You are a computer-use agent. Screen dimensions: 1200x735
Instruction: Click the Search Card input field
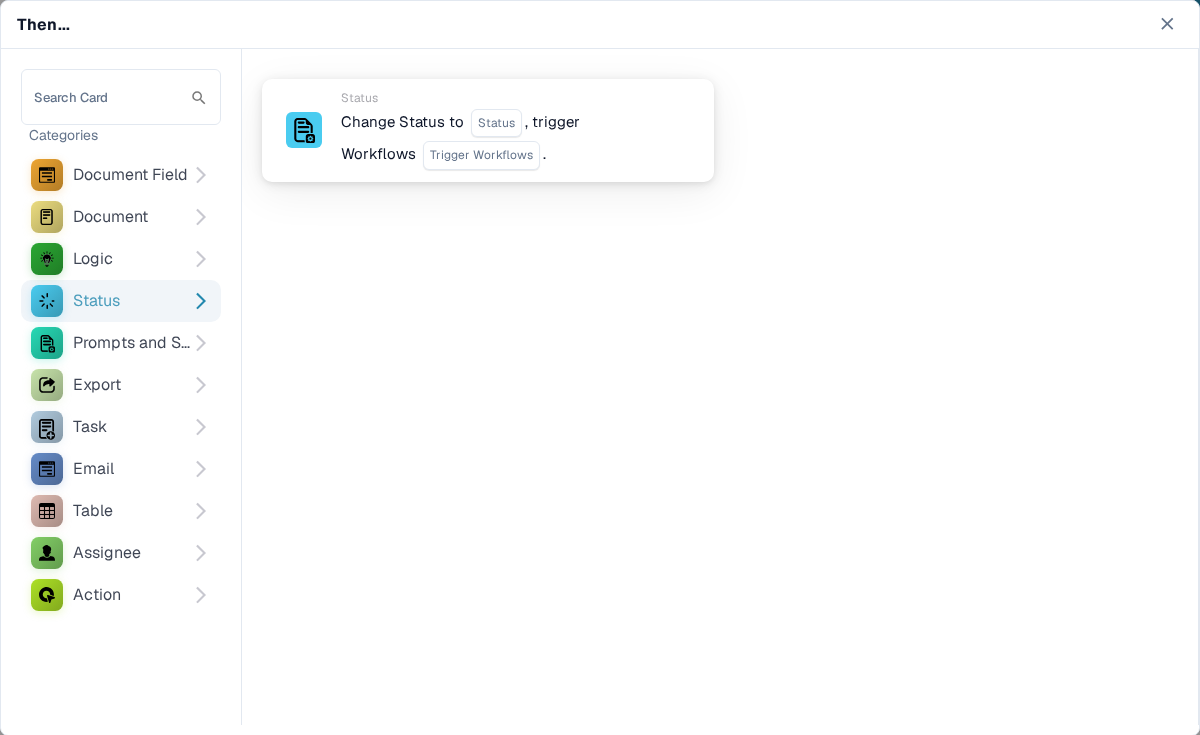tap(121, 97)
